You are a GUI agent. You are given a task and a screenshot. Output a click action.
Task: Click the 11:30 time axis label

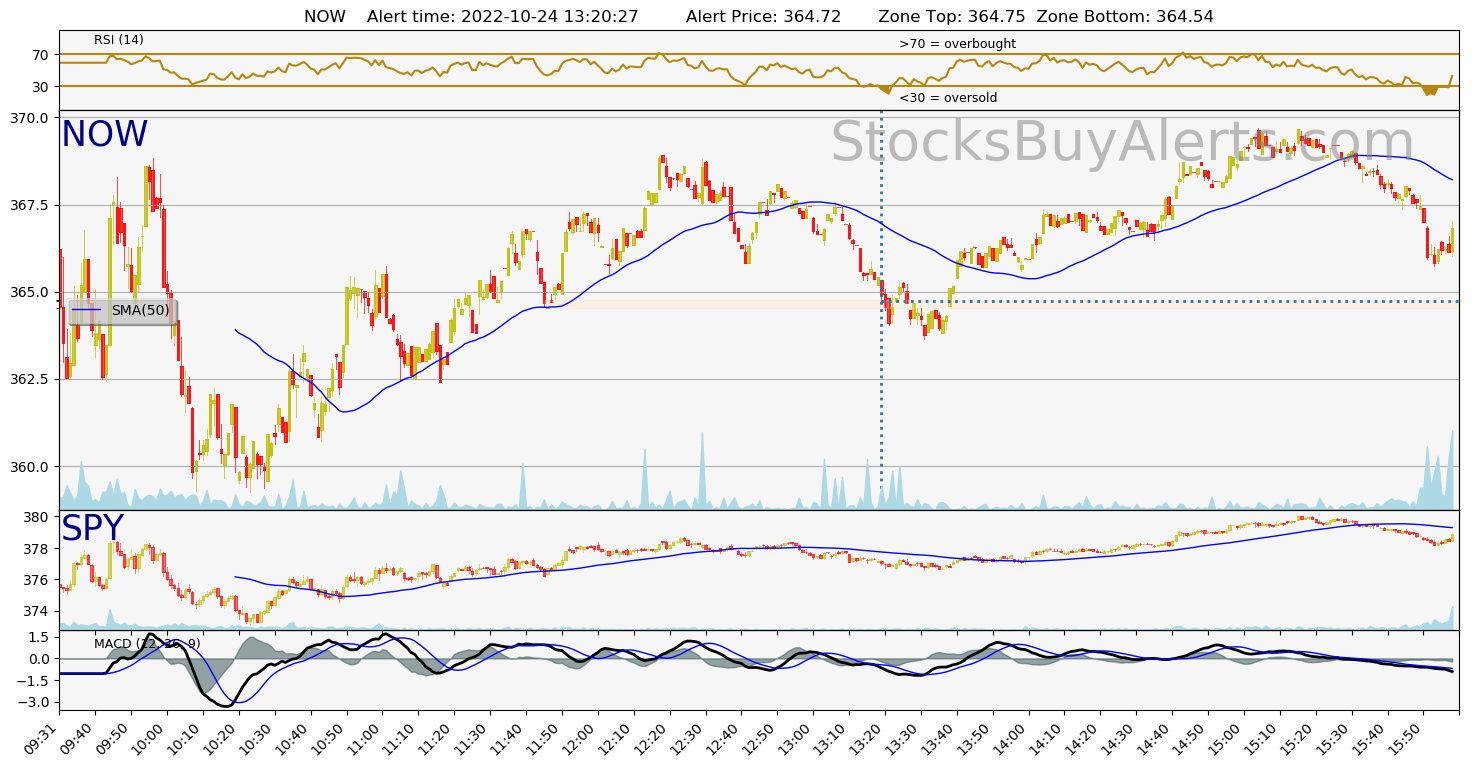(x=470, y=740)
